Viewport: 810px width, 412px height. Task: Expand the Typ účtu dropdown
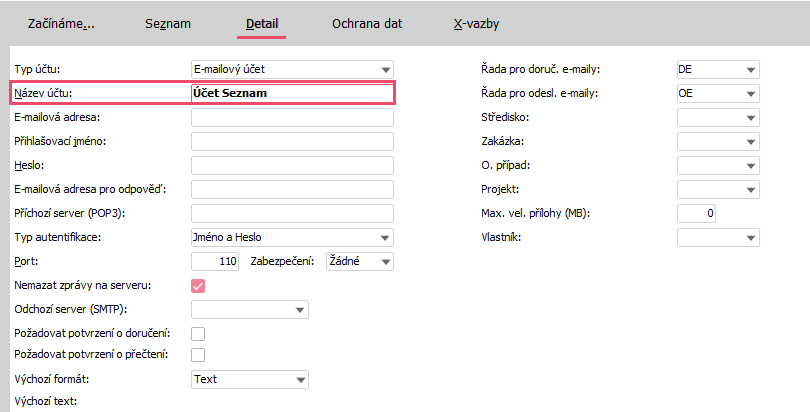click(x=292, y=69)
